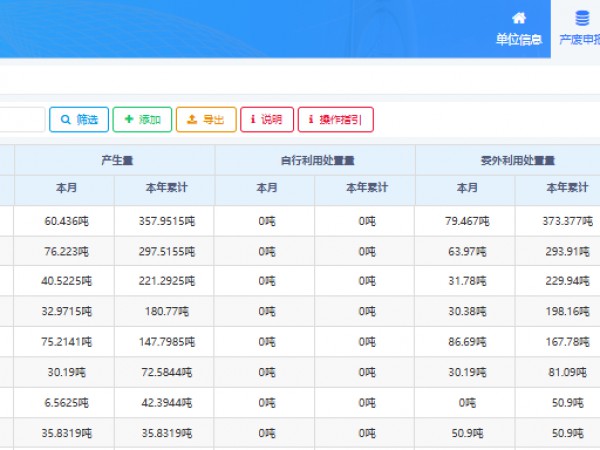The height and width of the screenshot is (450, 600).
Task: Click the plus icon in 添加 button
Action: (x=128, y=120)
